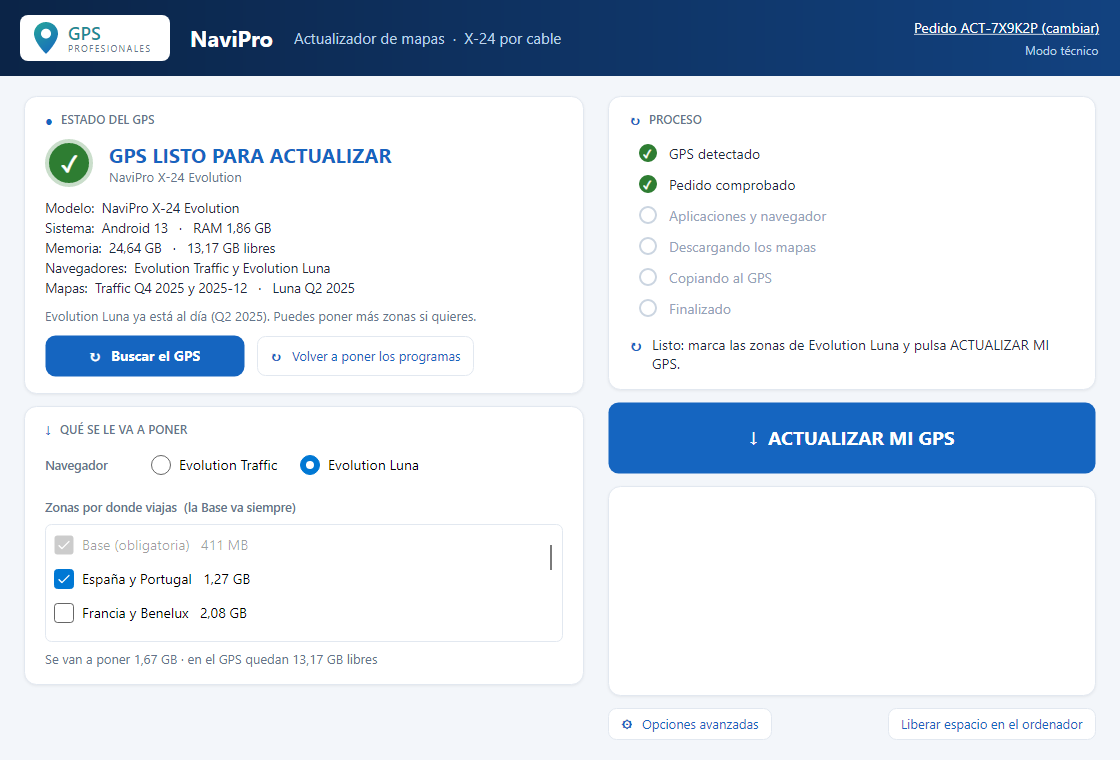Screen dimensions: 1120x760
Task: Click the 'Mapas: Traffic Q4 2025' line
Action: (x=200, y=288)
